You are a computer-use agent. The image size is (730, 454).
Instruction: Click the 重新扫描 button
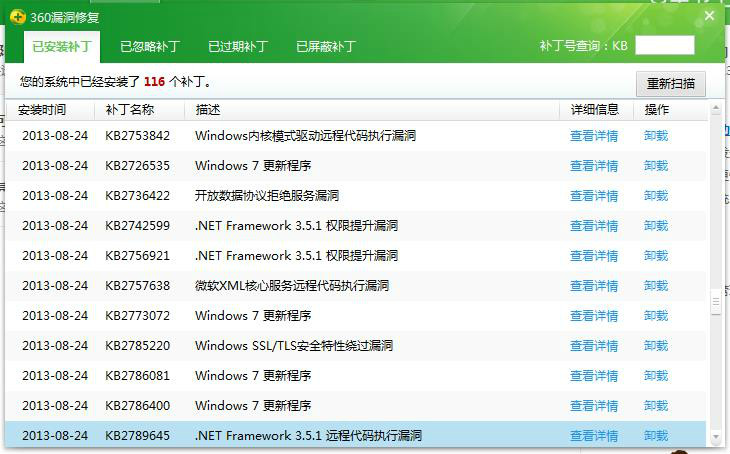pos(671,84)
